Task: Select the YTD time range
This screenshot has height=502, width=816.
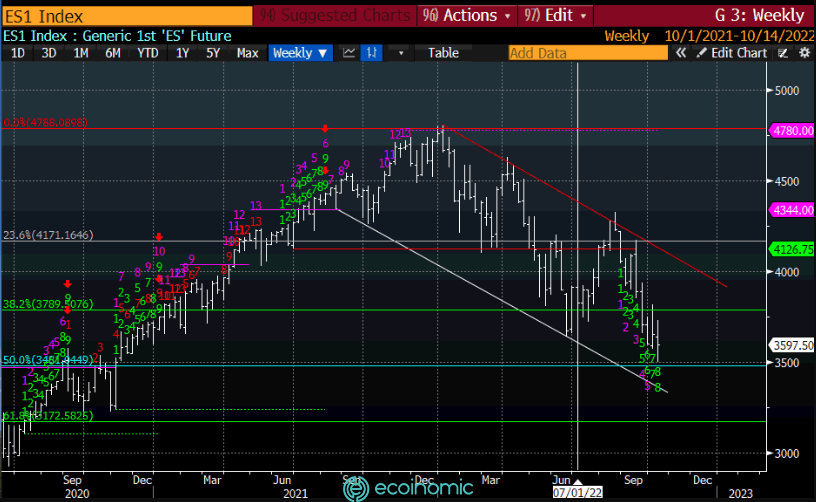Action: click(147, 53)
